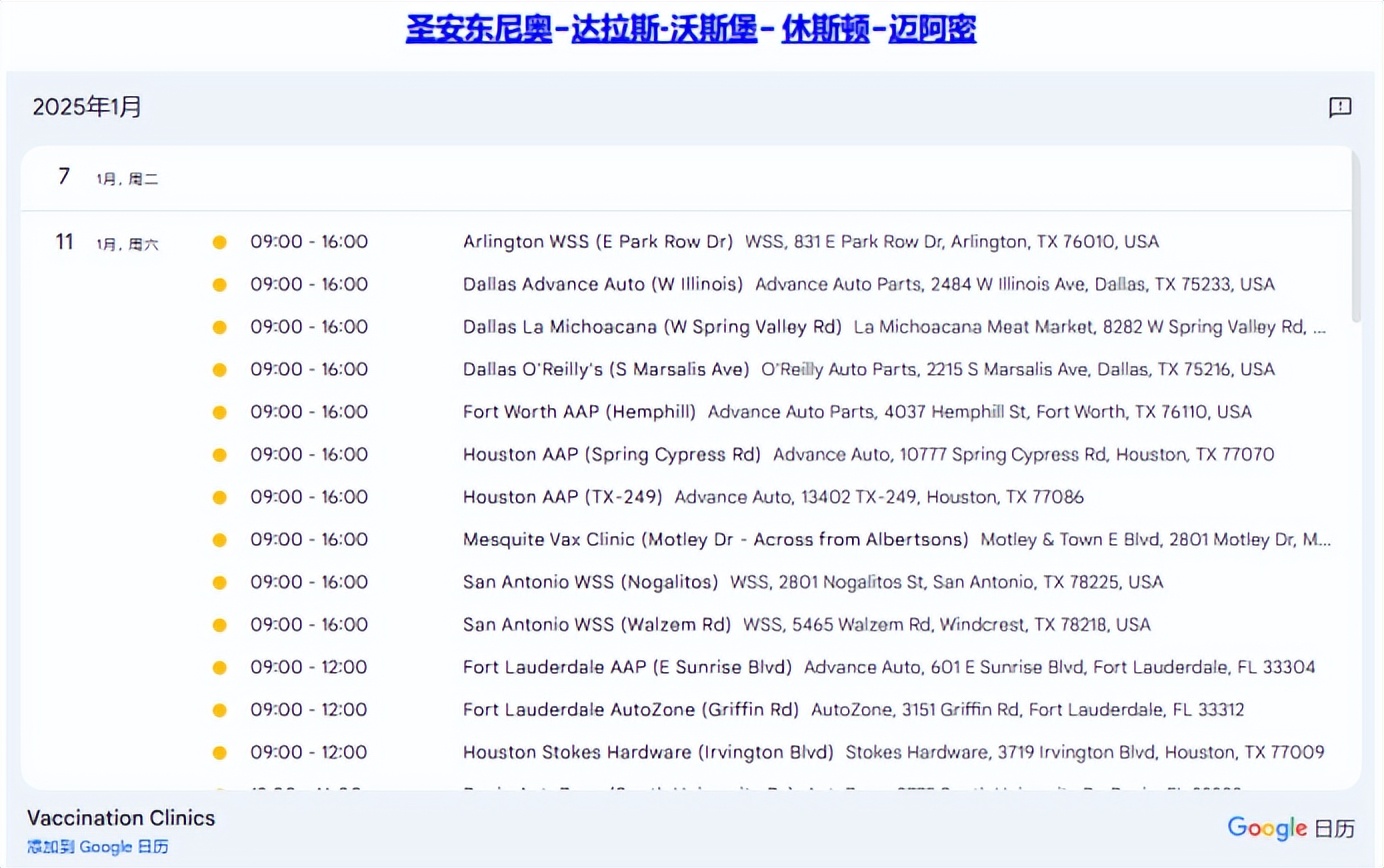This screenshot has width=1384, height=868.
Task: Select the date 11 1月, 周六 label
Action: pos(107,243)
